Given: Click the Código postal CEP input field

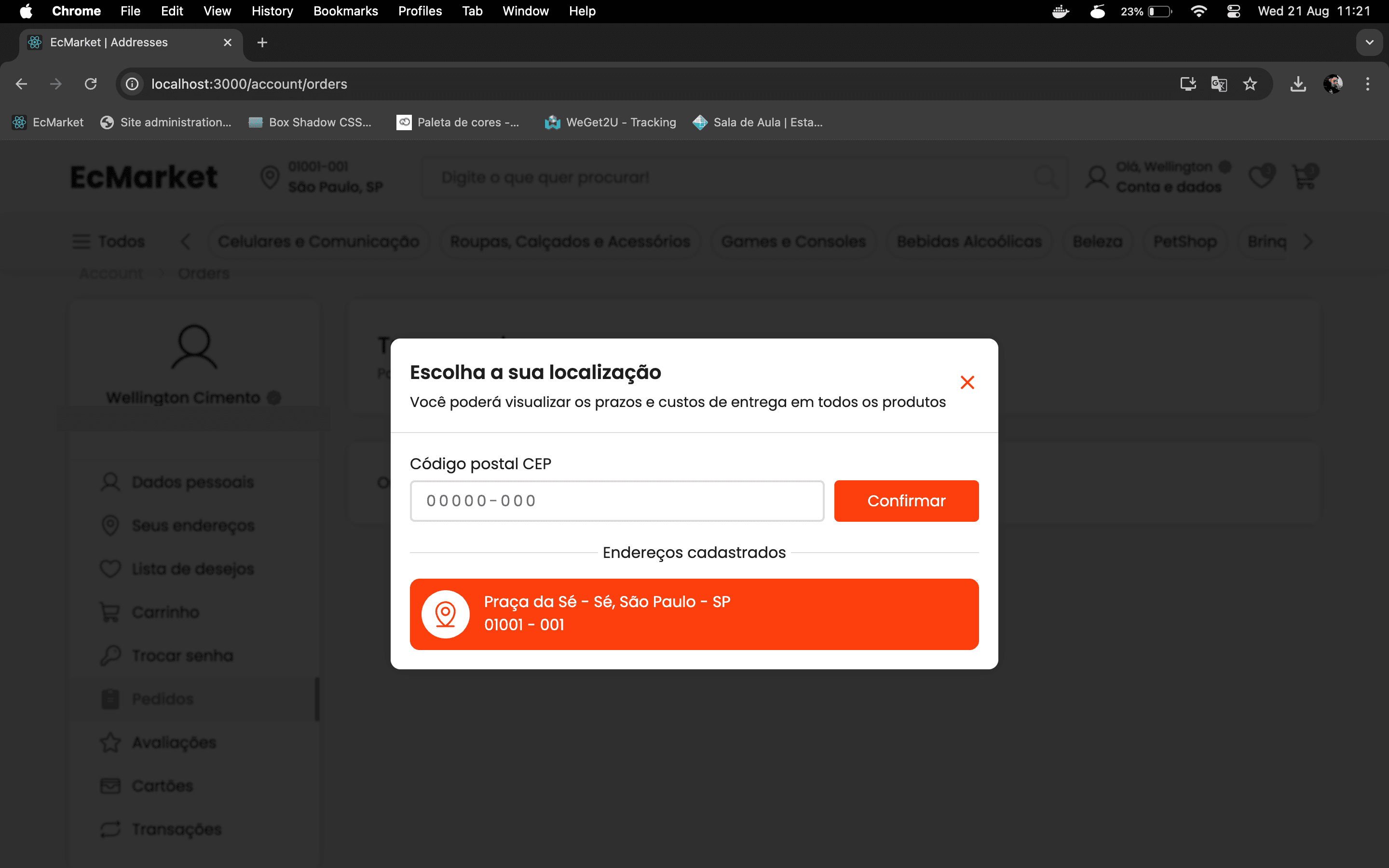Looking at the screenshot, I should 617,501.
